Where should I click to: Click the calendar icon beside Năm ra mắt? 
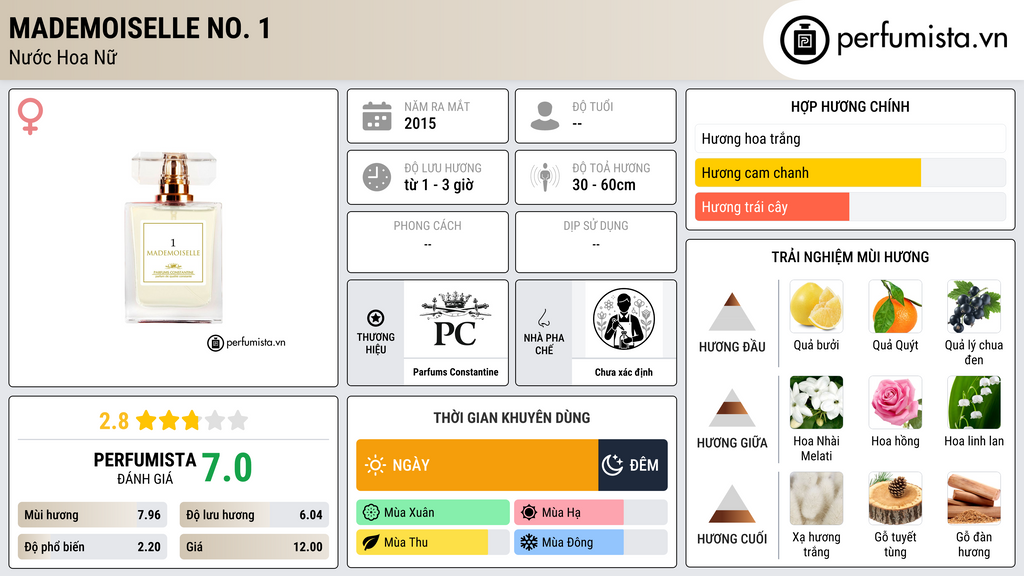(x=377, y=116)
